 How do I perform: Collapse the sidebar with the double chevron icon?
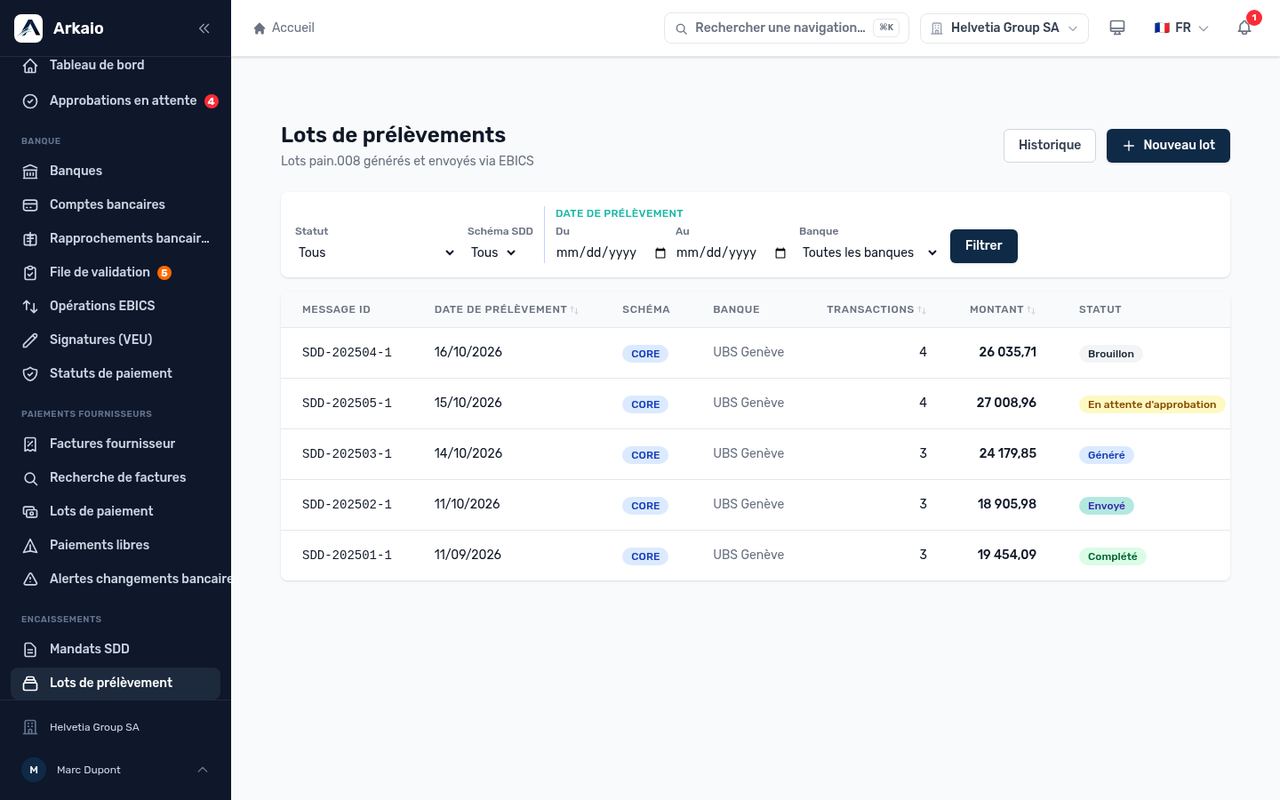[x=204, y=28]
